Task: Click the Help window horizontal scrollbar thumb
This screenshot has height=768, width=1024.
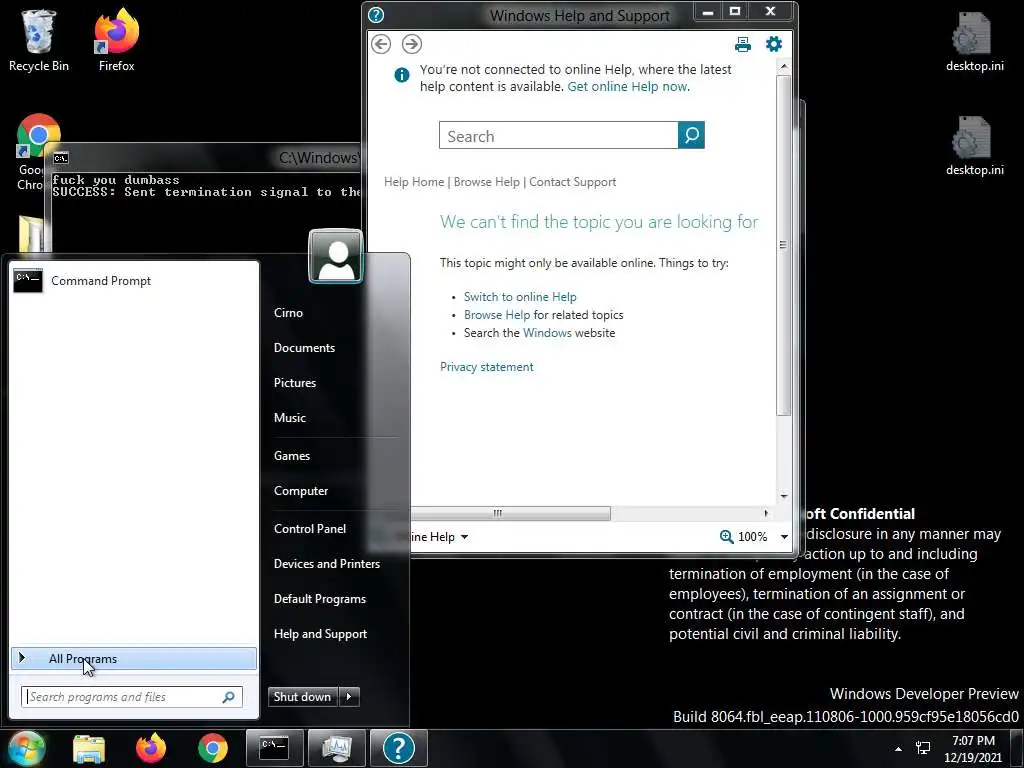Action: (x=509, y=513)
